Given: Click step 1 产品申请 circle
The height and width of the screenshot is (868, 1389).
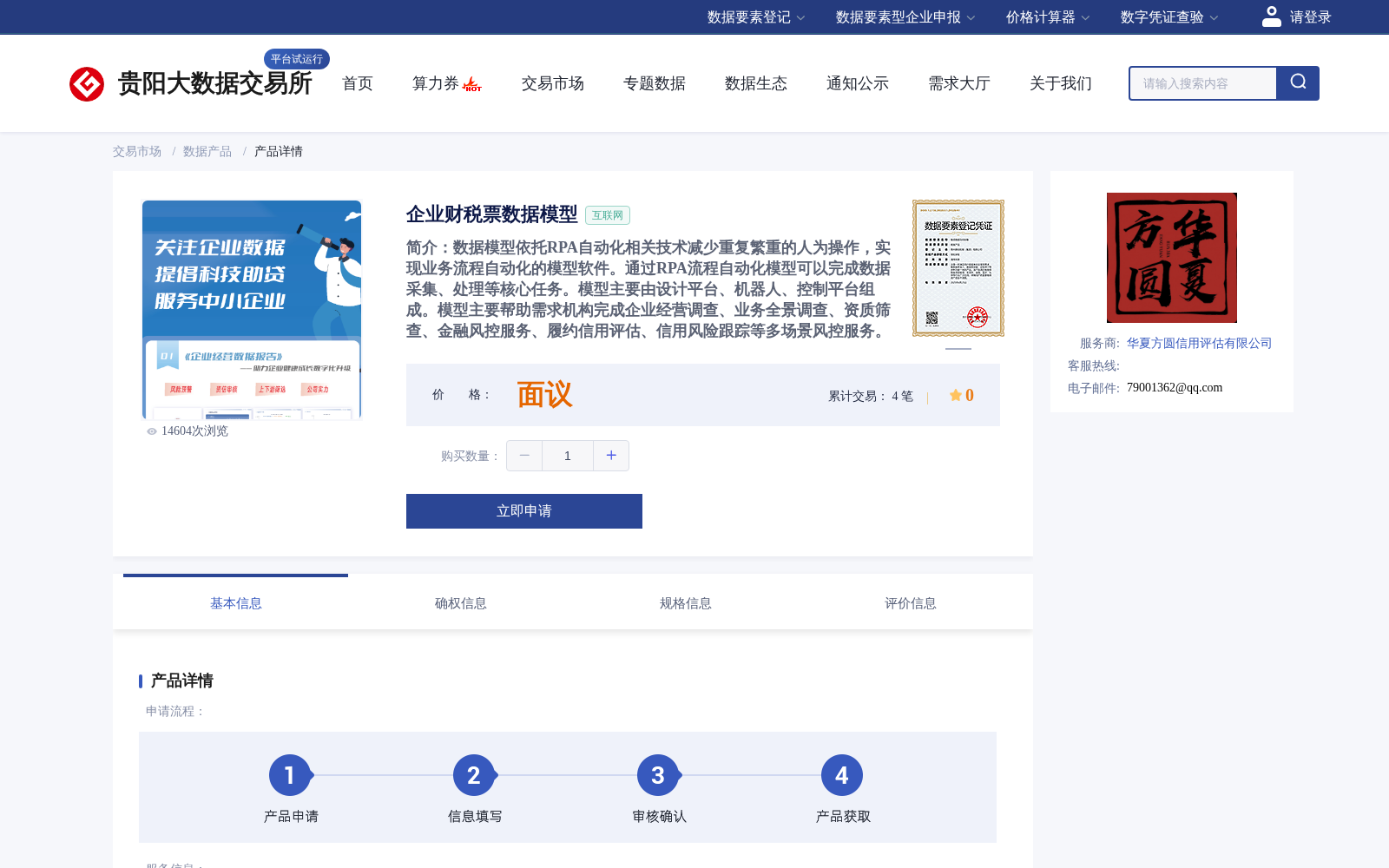Looking at the screenshot, I should 290,775.
